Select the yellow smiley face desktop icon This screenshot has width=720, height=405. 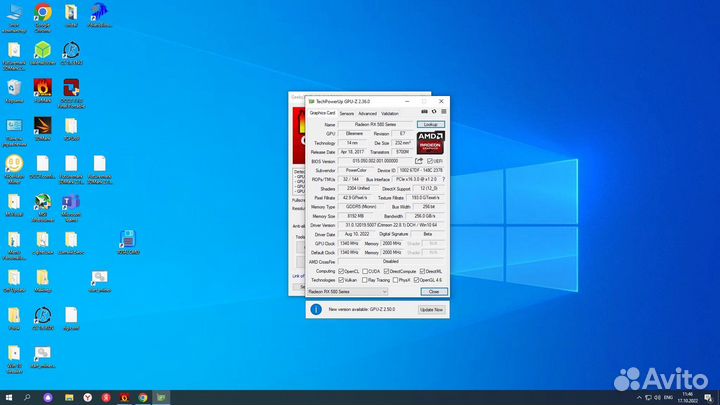[14, 169]
